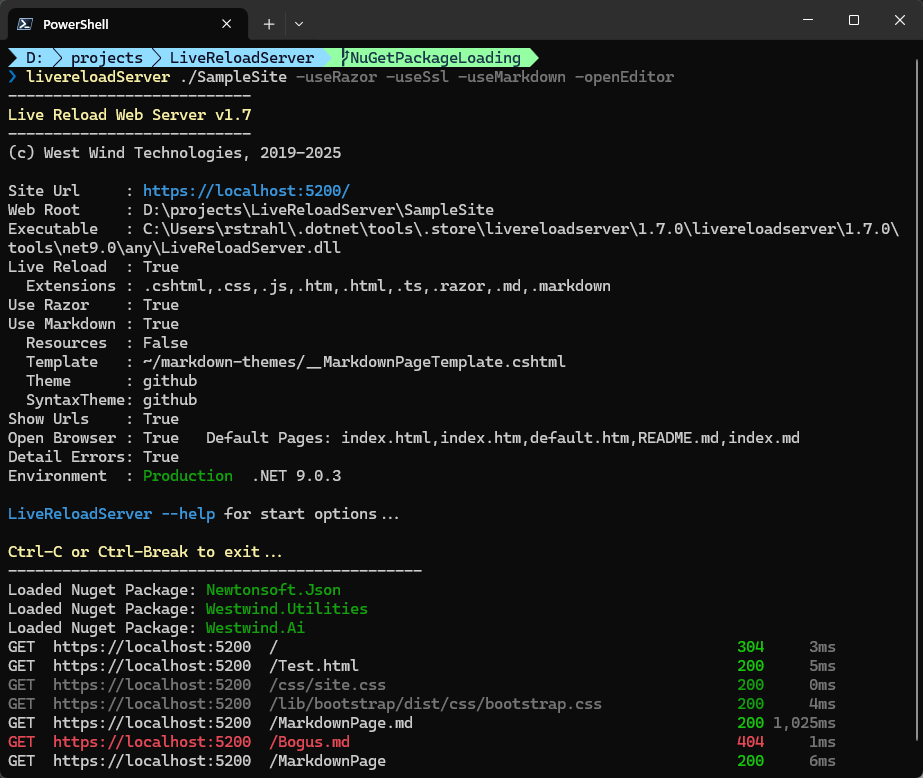The image size is (923, 778).
Task: Click the PowerShell icon on the tab
Action: (25, 24)
